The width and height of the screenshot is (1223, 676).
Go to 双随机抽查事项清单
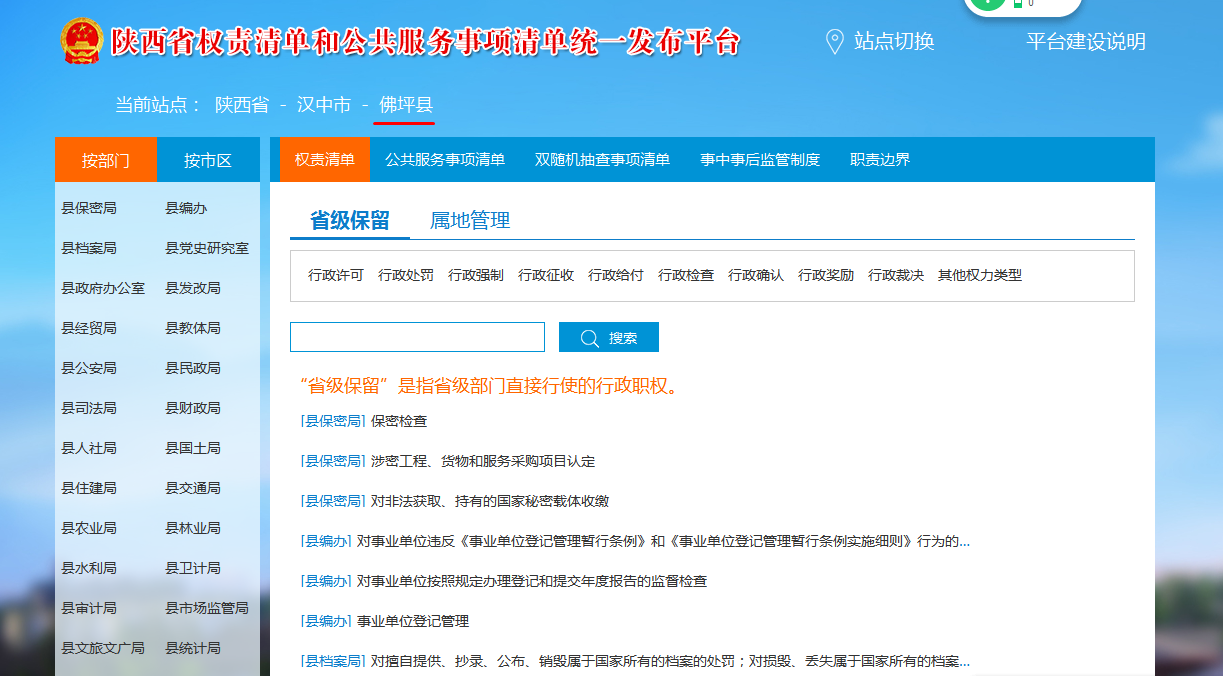coord(602,160)
